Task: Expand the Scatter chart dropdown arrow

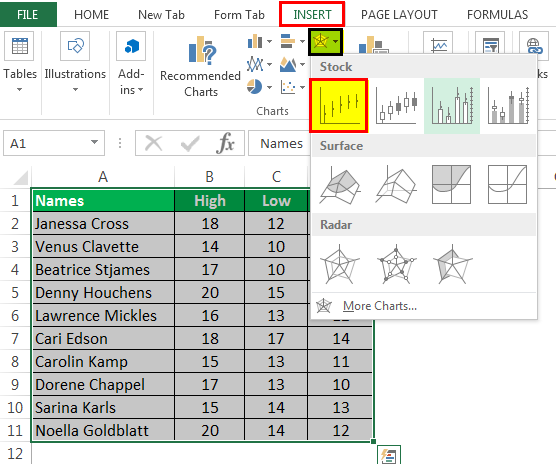Action: coord(302,87)
